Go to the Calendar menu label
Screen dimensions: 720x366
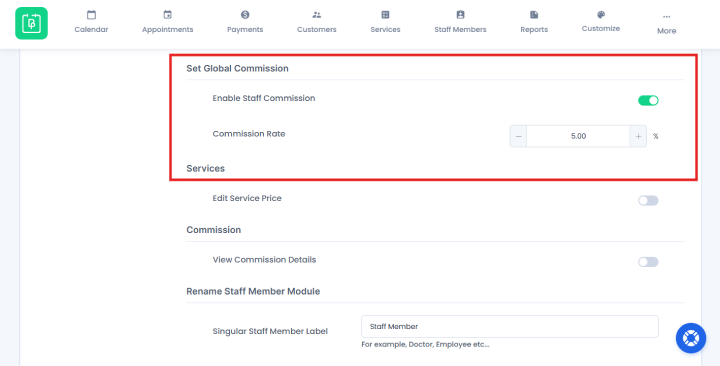tap(91, 29)
